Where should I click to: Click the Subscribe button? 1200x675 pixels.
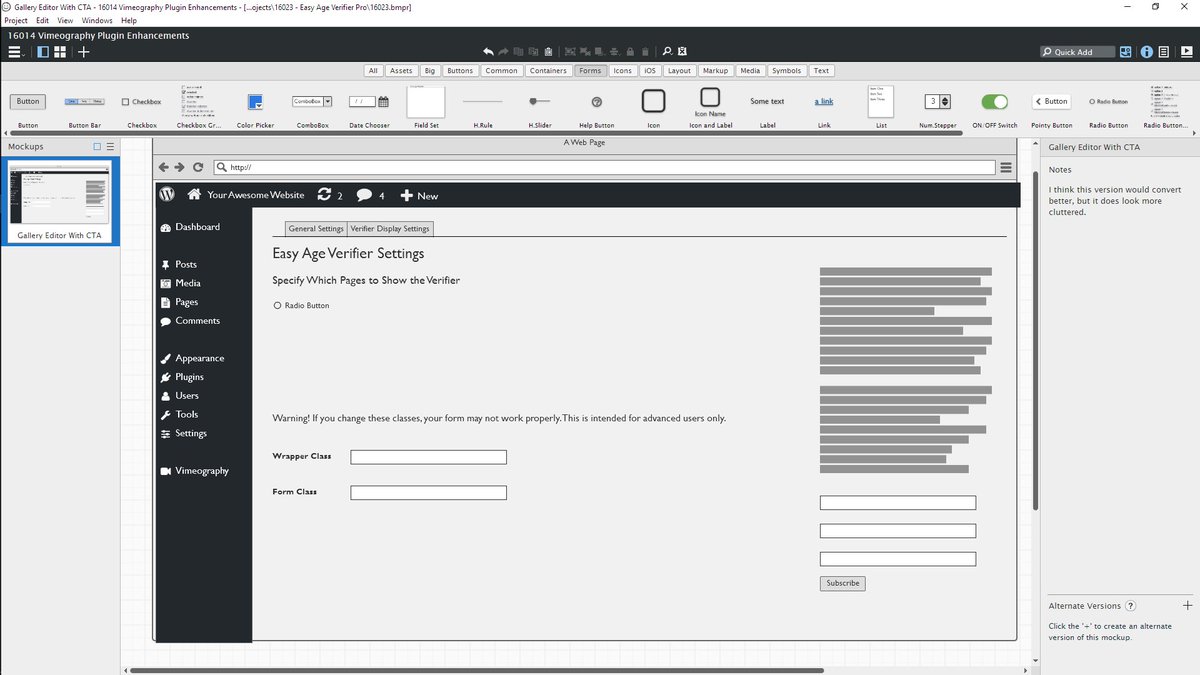pyautogui.click(x=842, y=583)
